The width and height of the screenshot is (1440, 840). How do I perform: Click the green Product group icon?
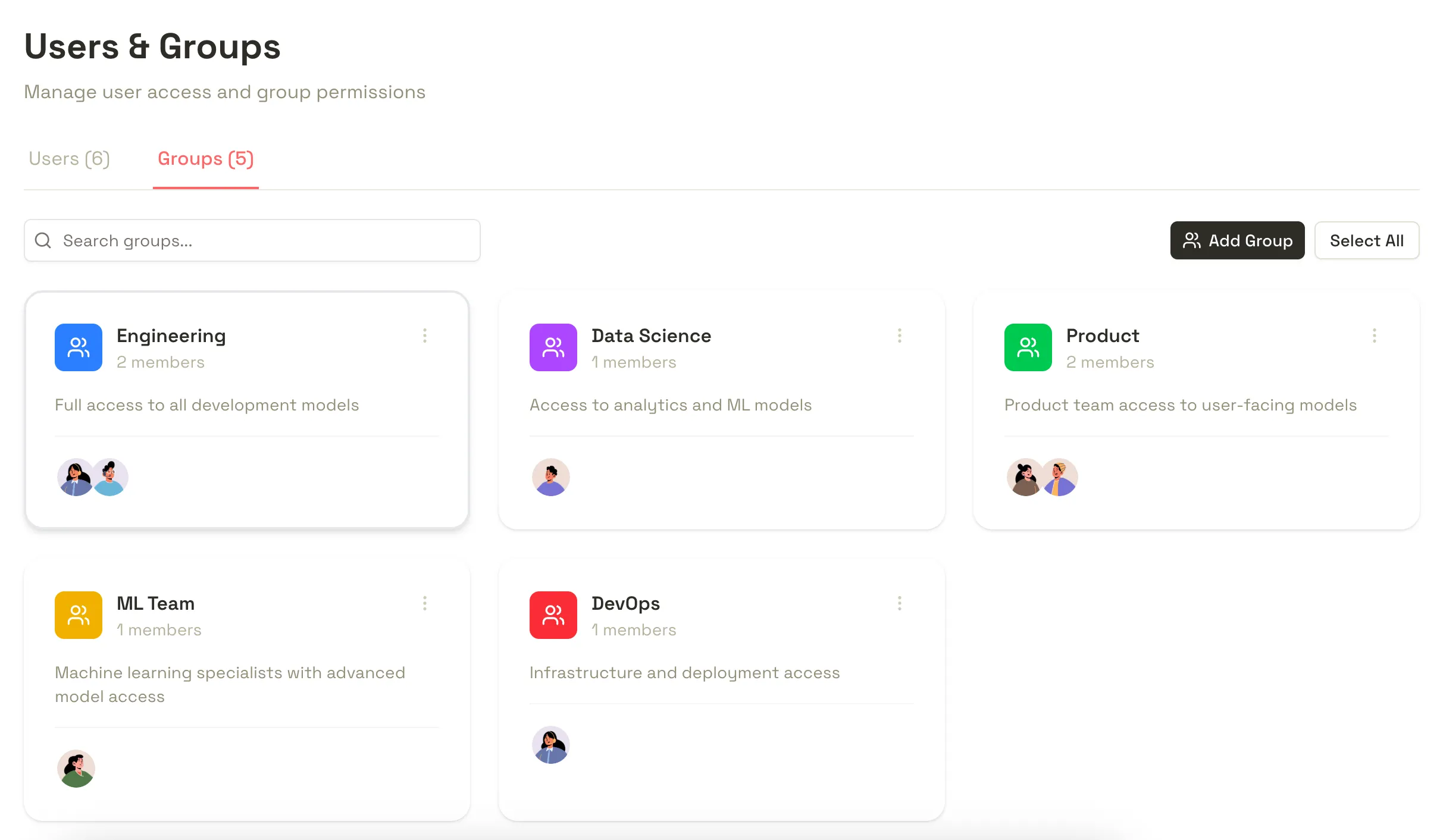click(x=1028, y=347)
